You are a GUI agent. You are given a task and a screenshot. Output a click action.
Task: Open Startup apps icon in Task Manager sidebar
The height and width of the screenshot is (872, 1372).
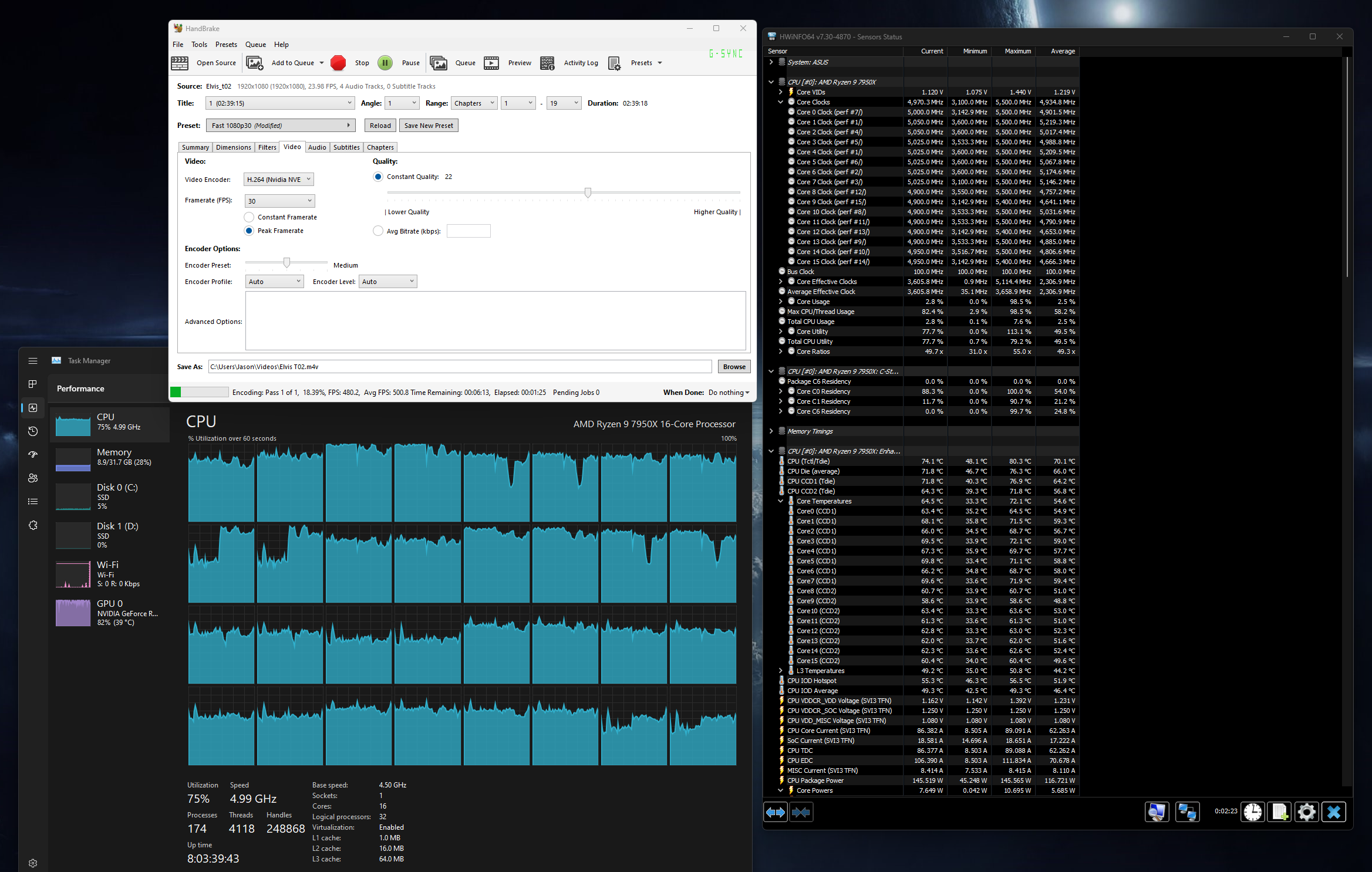pos(33,454)
